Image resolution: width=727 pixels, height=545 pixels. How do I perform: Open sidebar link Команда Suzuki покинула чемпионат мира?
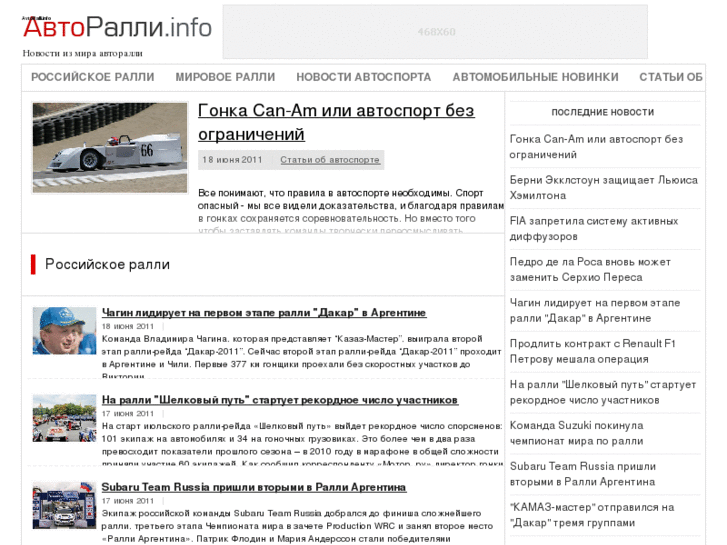(576, 433)
